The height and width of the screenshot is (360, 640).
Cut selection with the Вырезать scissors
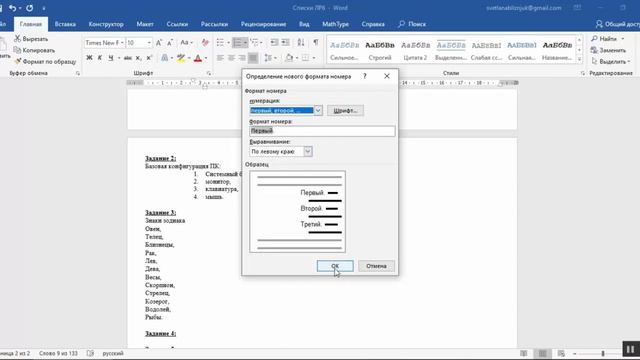[31, 39]
